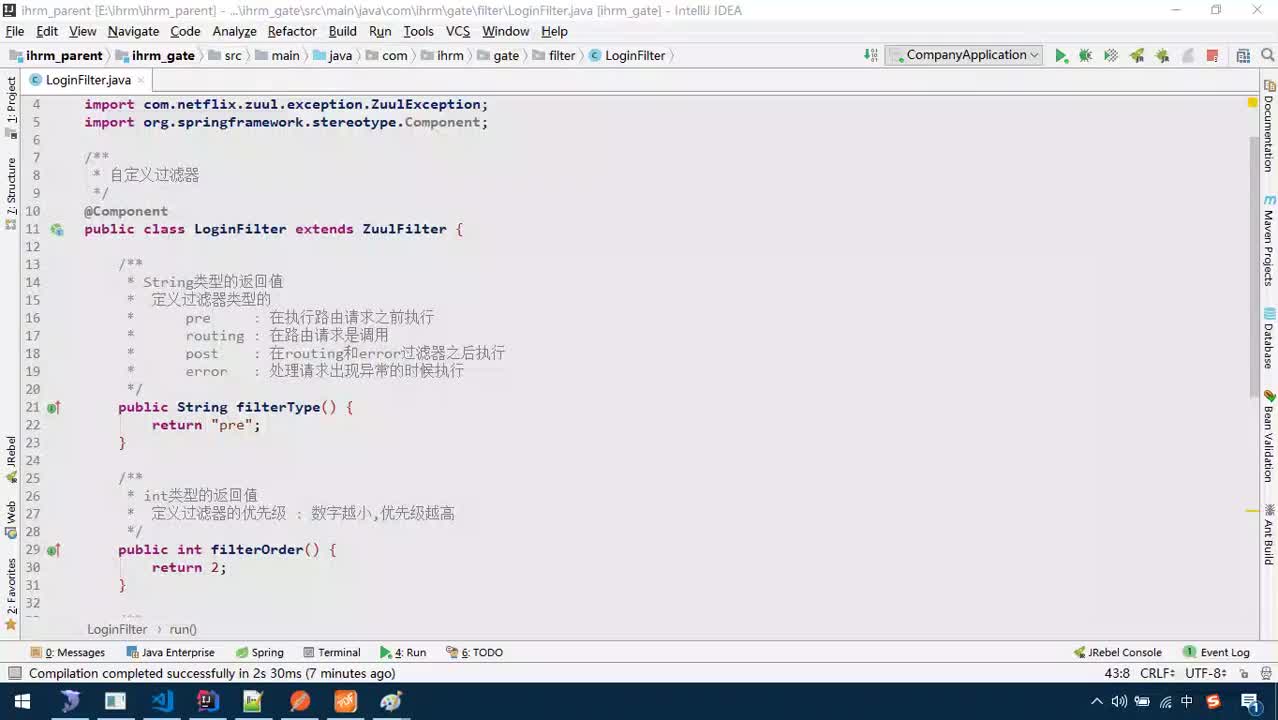Click the editor vertical scrollbar
1278x720 pixels.
pyautogui.click(x=1255, y=269)
